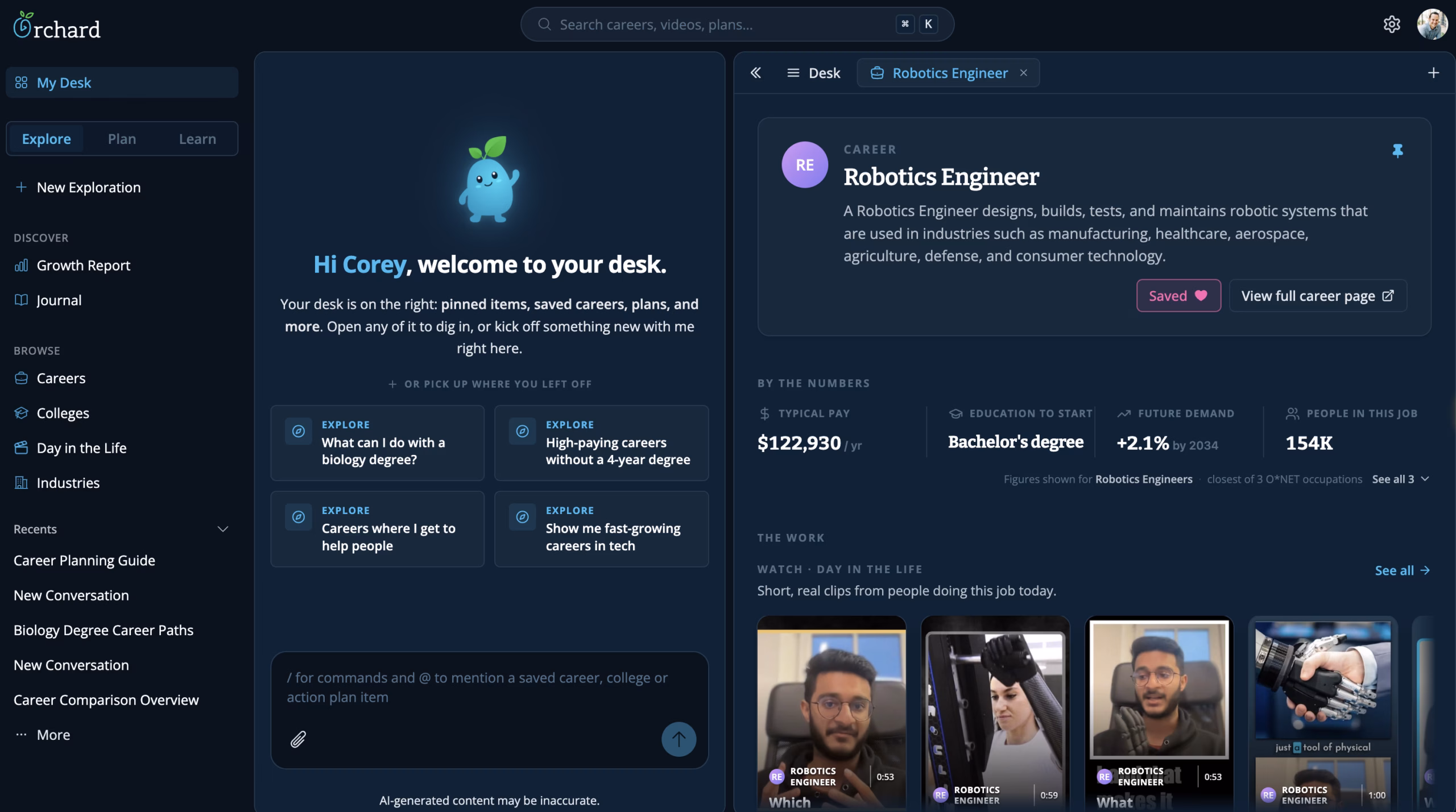Click See all day-in-the-life clips
The height and width of the screenshot is (812, 1456).
(x=1403, y=570)
